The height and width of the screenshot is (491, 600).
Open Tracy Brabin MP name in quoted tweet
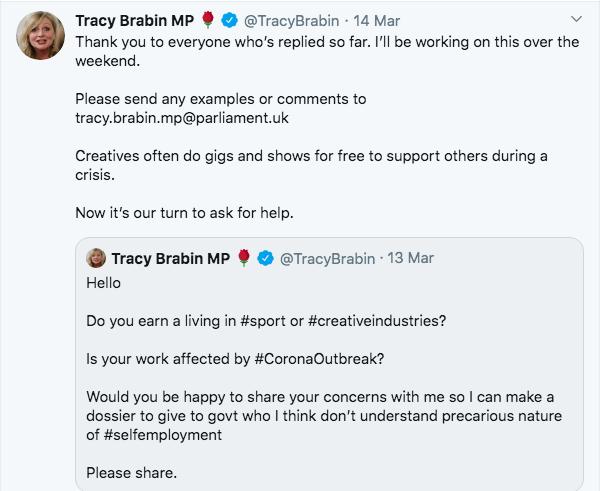171,259
